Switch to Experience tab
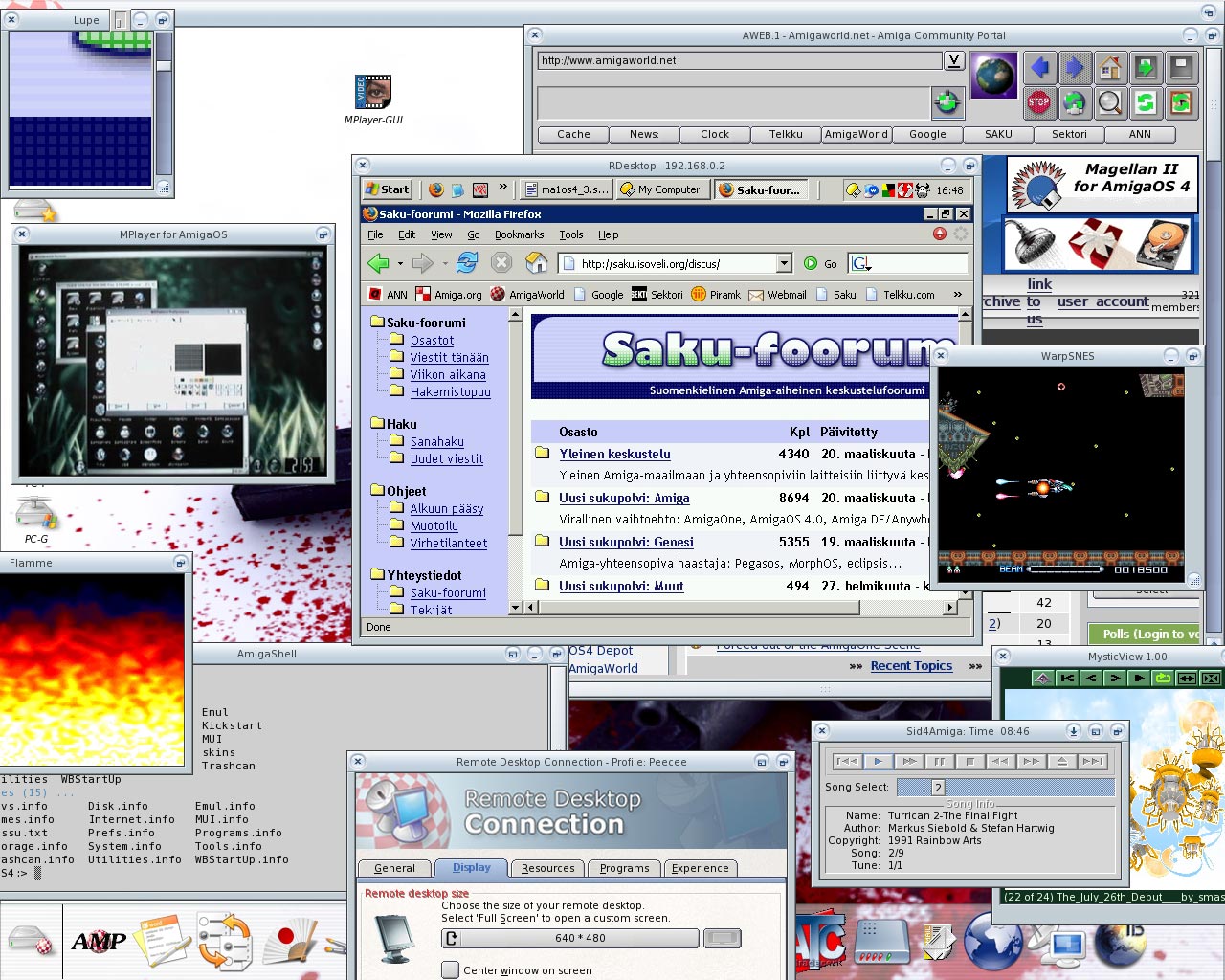 click(701, 868)
